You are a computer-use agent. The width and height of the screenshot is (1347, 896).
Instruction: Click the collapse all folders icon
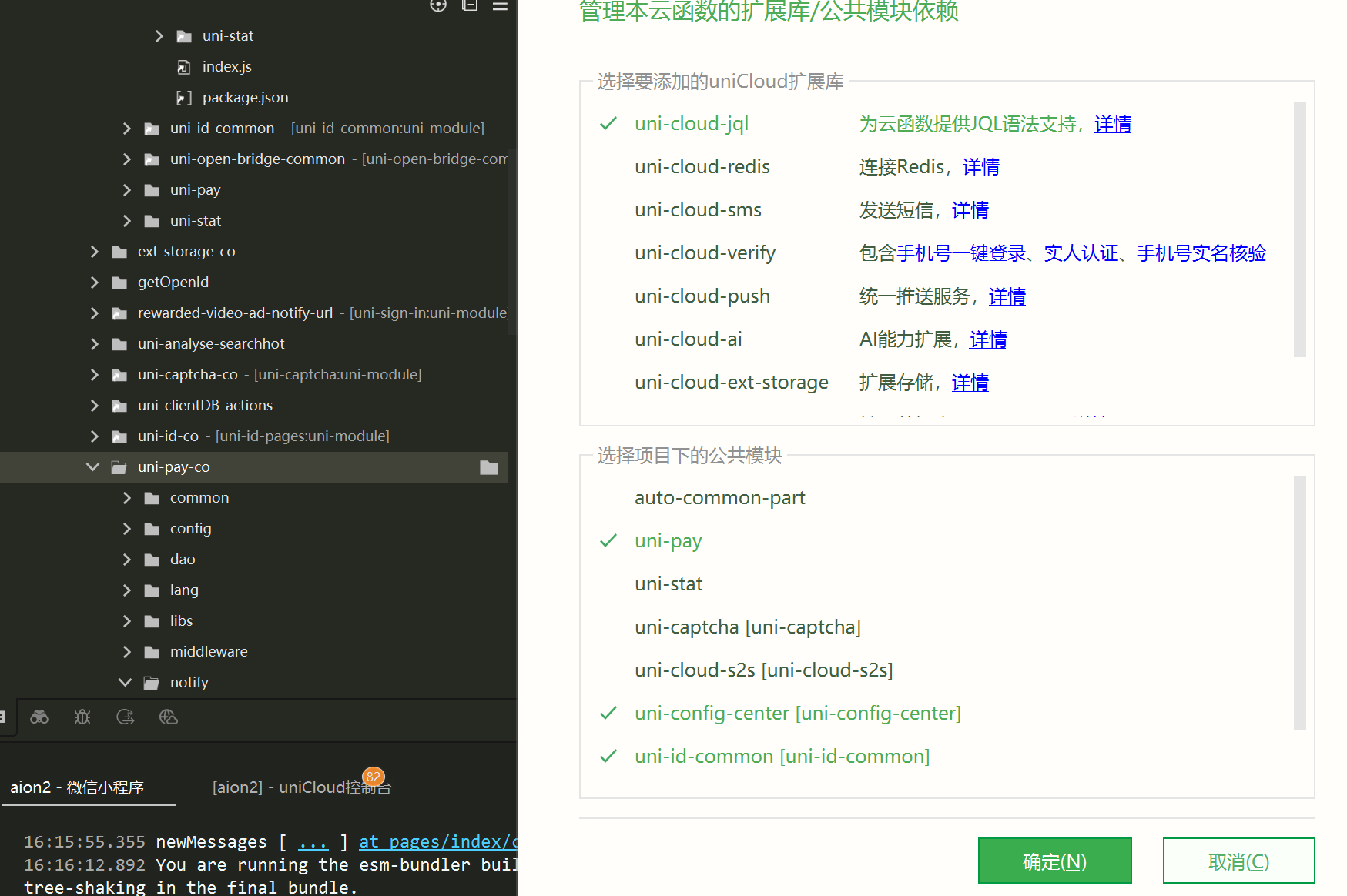470,5
